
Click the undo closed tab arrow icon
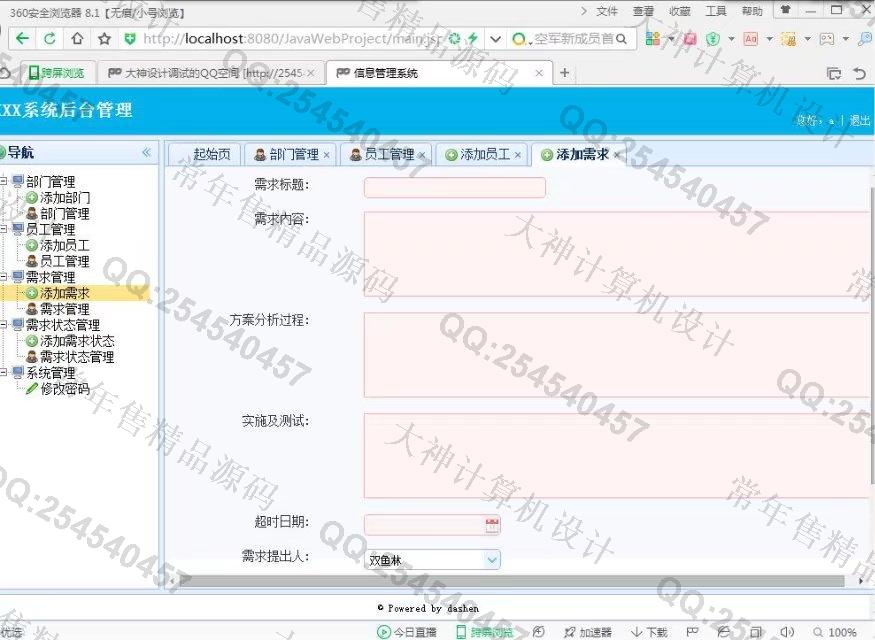[859, 73]
